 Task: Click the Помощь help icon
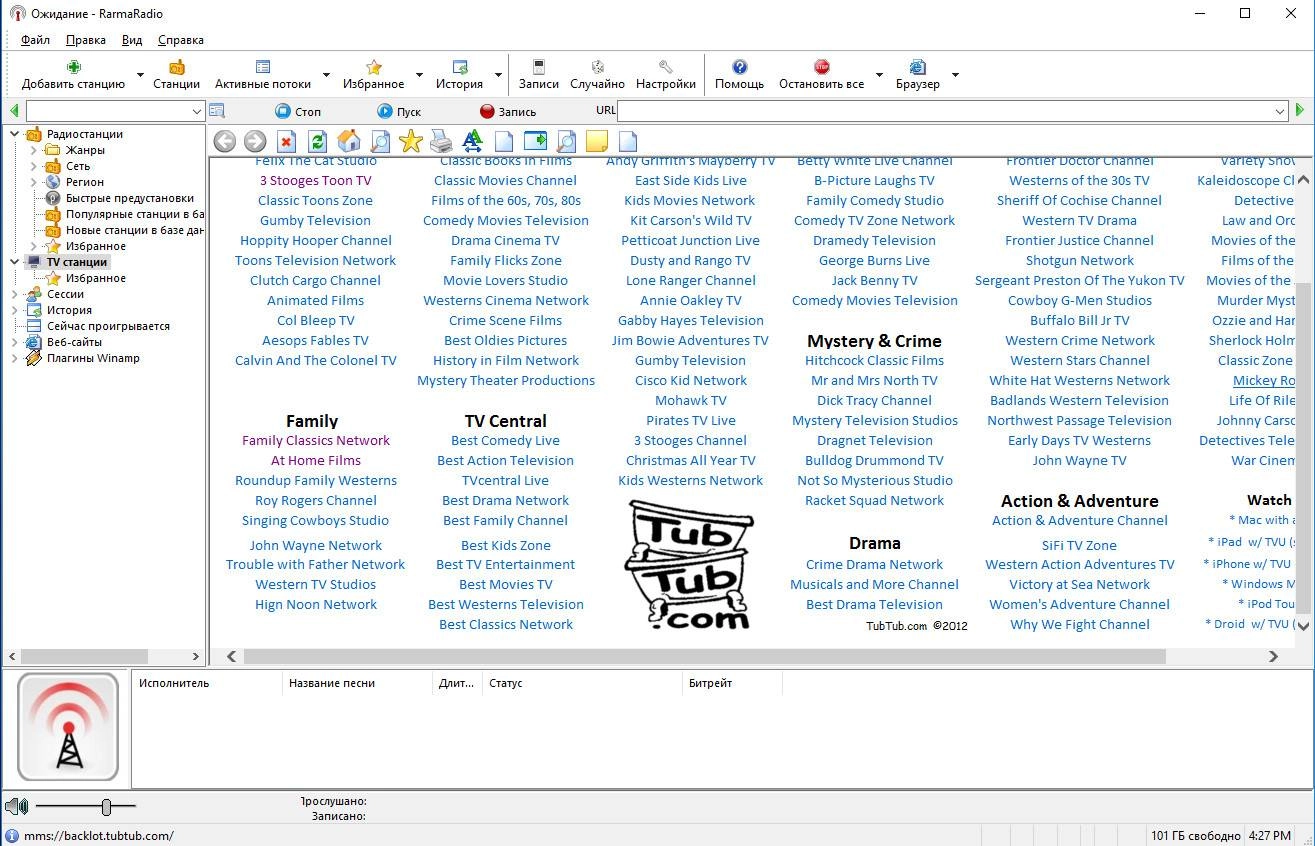[739, 67]
